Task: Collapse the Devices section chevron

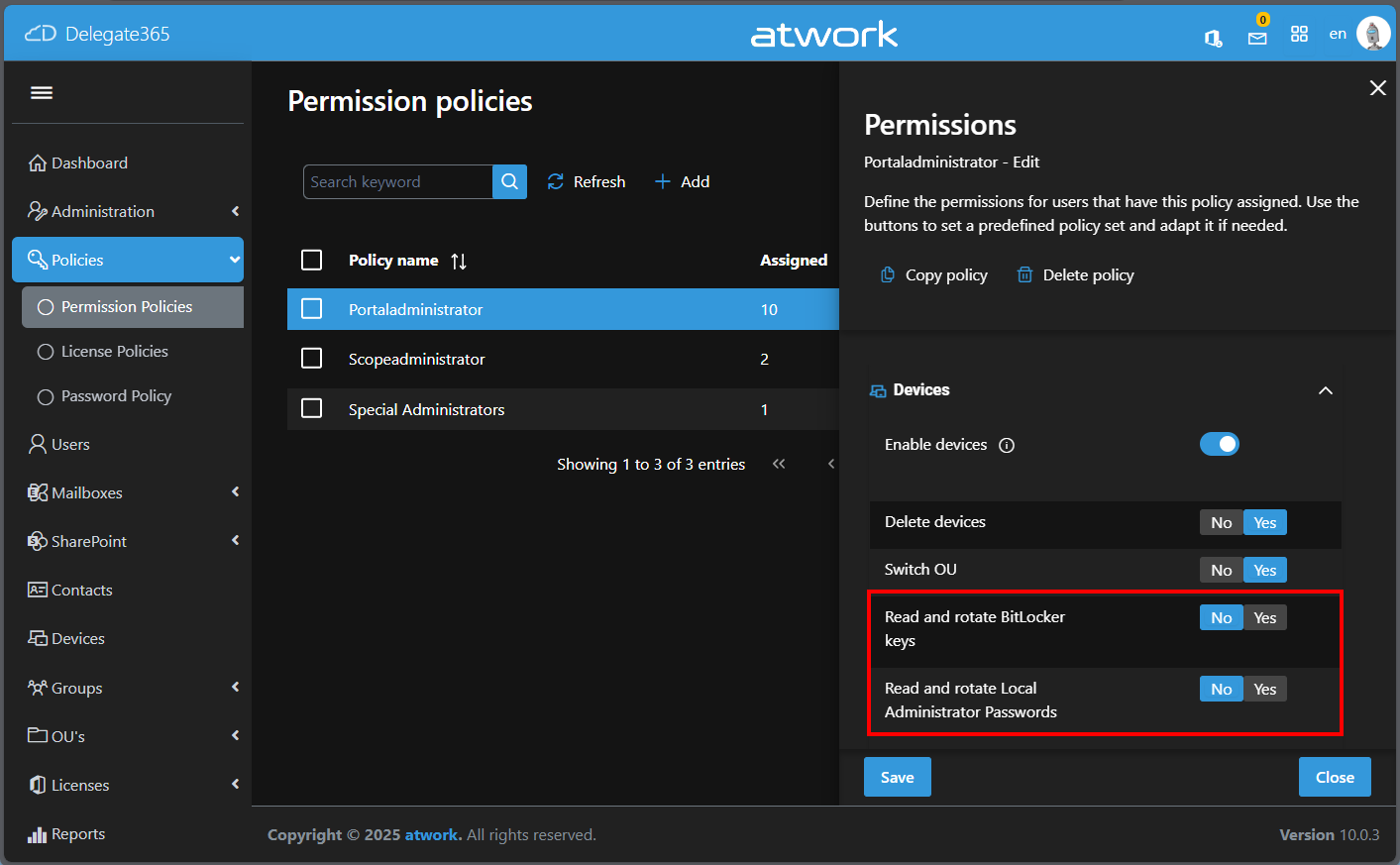Action: coord(1325,390)
